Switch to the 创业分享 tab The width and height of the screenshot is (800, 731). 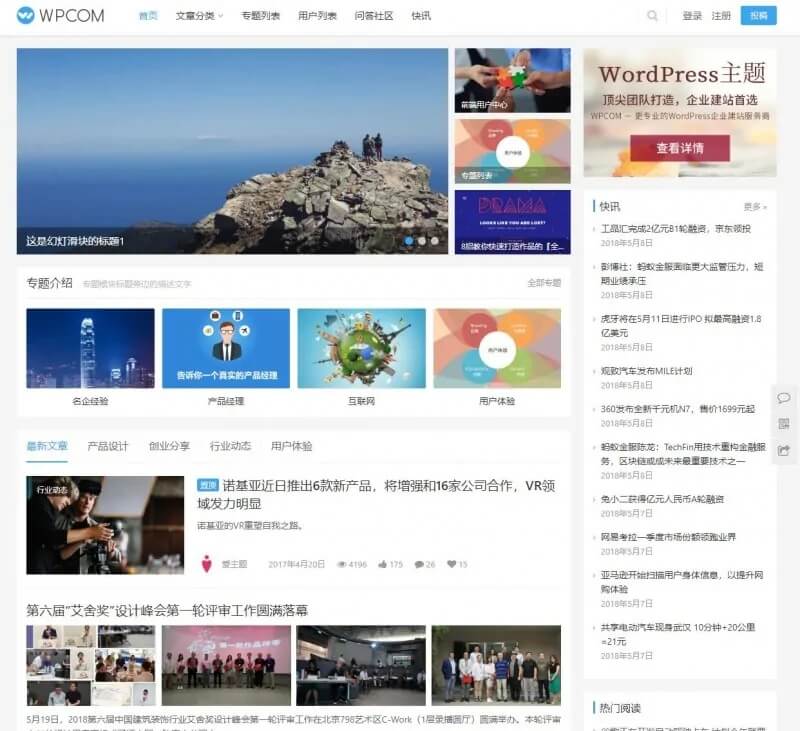169,446
